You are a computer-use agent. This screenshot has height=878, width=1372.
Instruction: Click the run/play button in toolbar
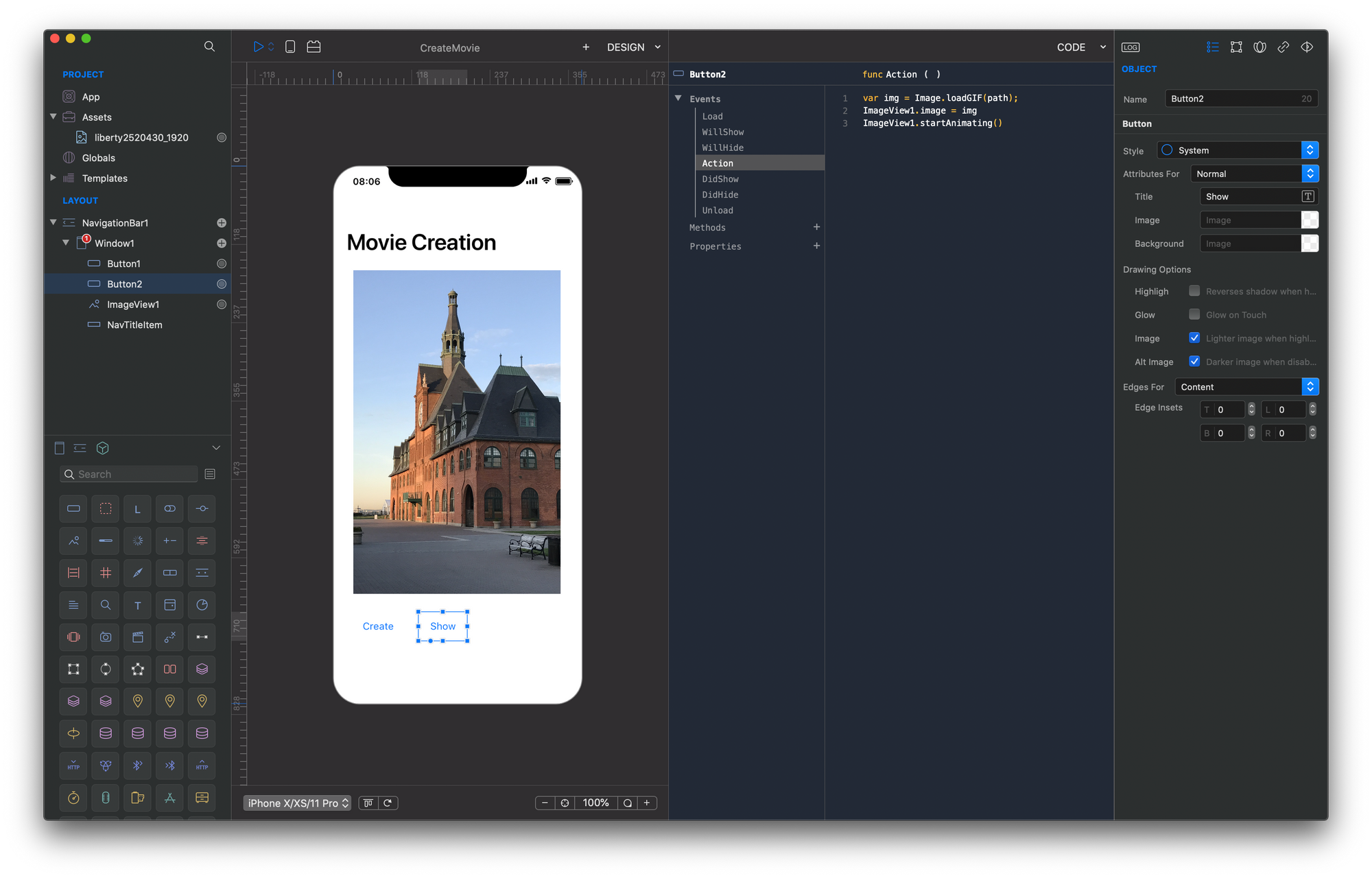point(258,46)
